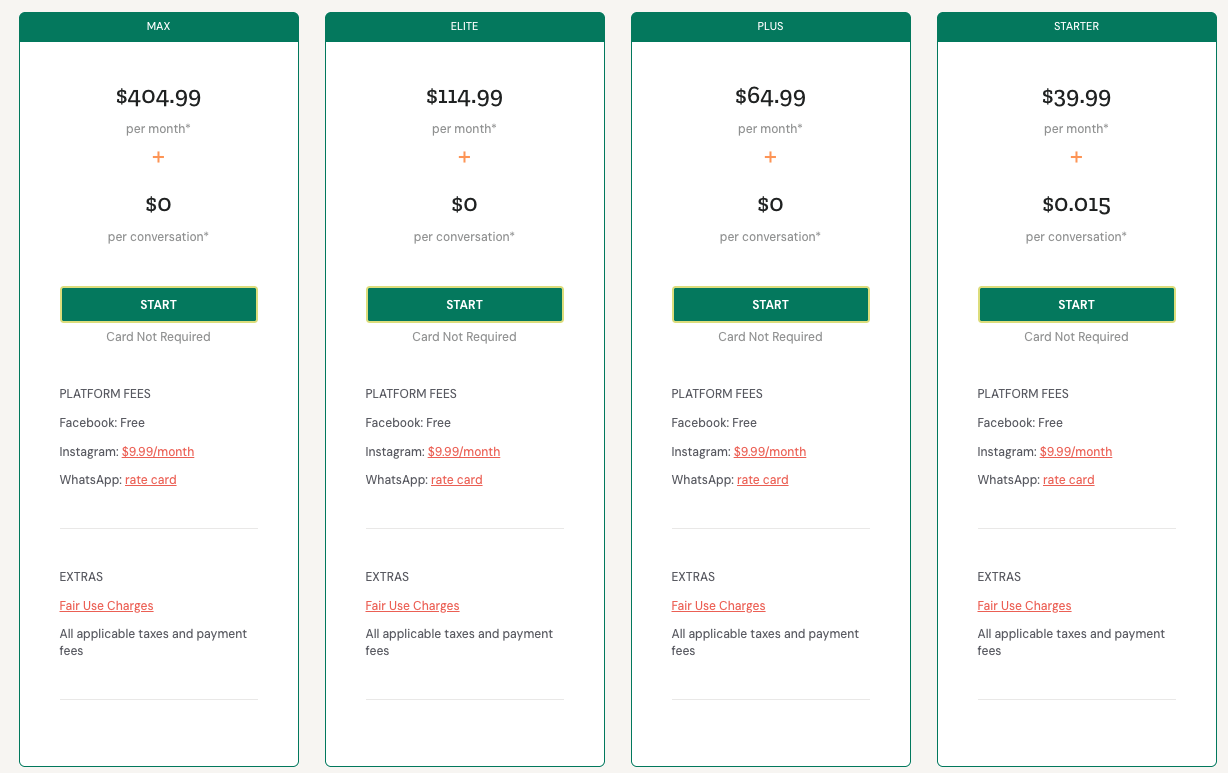This screenshot has width=1228, height=773.
Task: Click the STARTER plan header bar
Action: pos(1076,27)
